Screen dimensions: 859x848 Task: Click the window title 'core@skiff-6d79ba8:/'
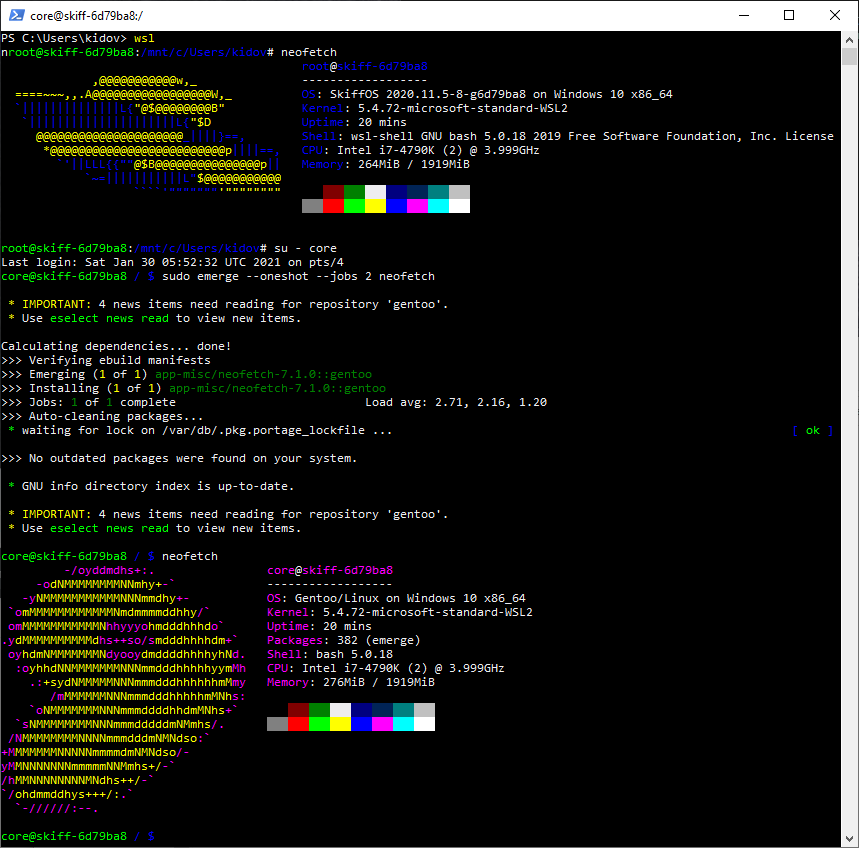[x=87, y=16]
